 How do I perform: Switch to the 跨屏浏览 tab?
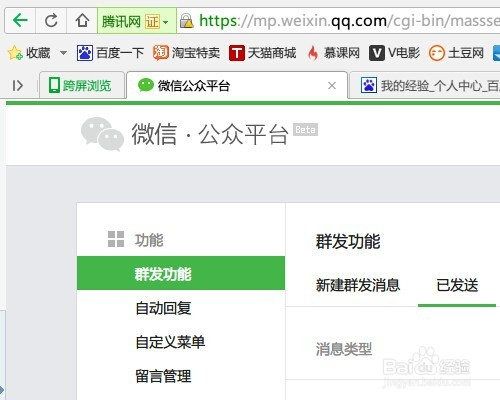click(x=82, y=86)
